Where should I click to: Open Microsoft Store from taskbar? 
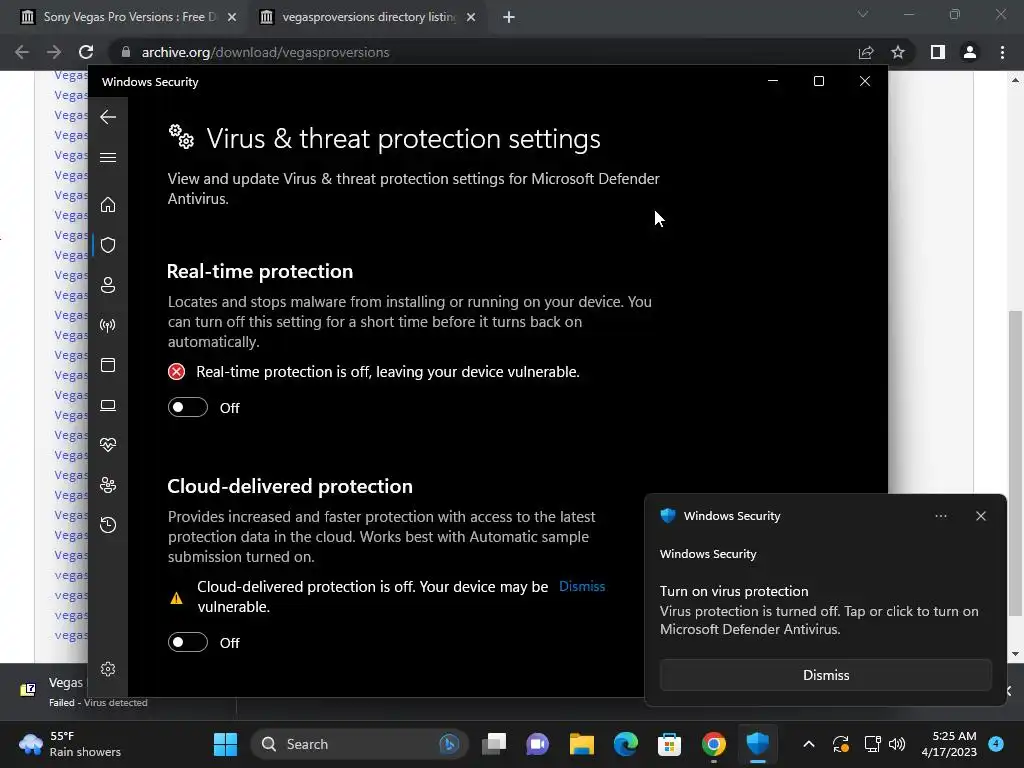click(669, 744)
